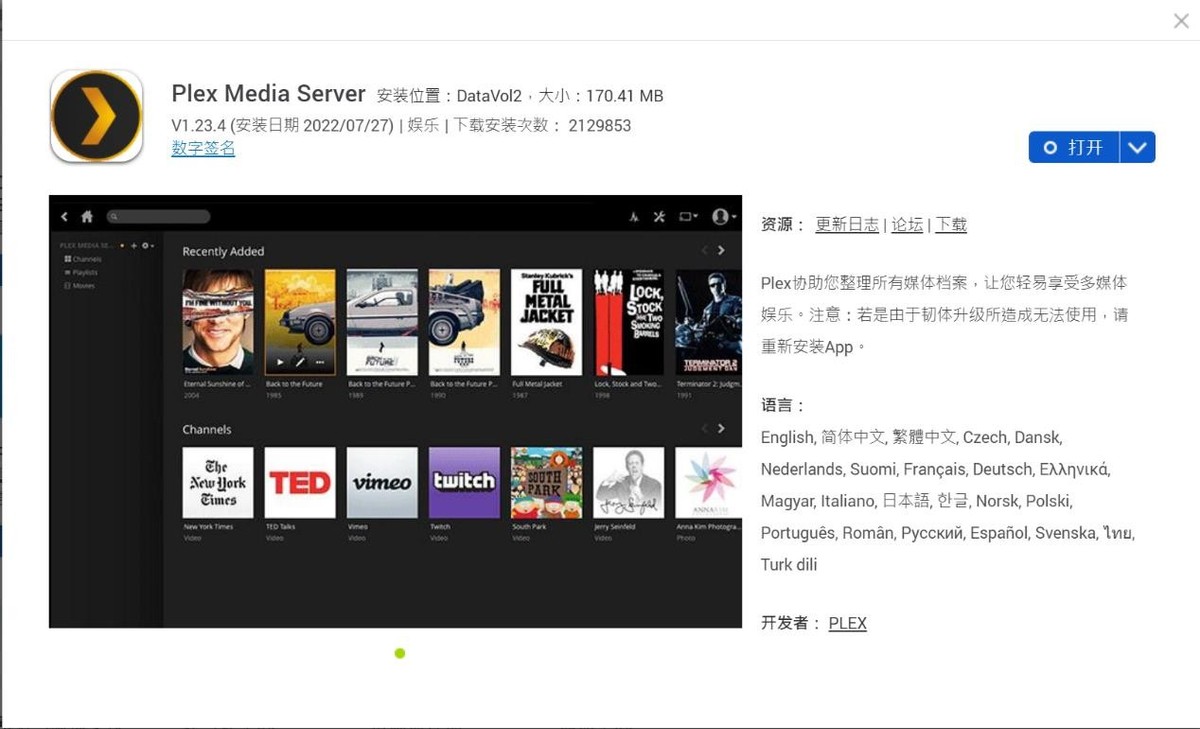Click the Plex Media Server app icon
Screen dimensions: 1200x729
(x=97, y=116)
